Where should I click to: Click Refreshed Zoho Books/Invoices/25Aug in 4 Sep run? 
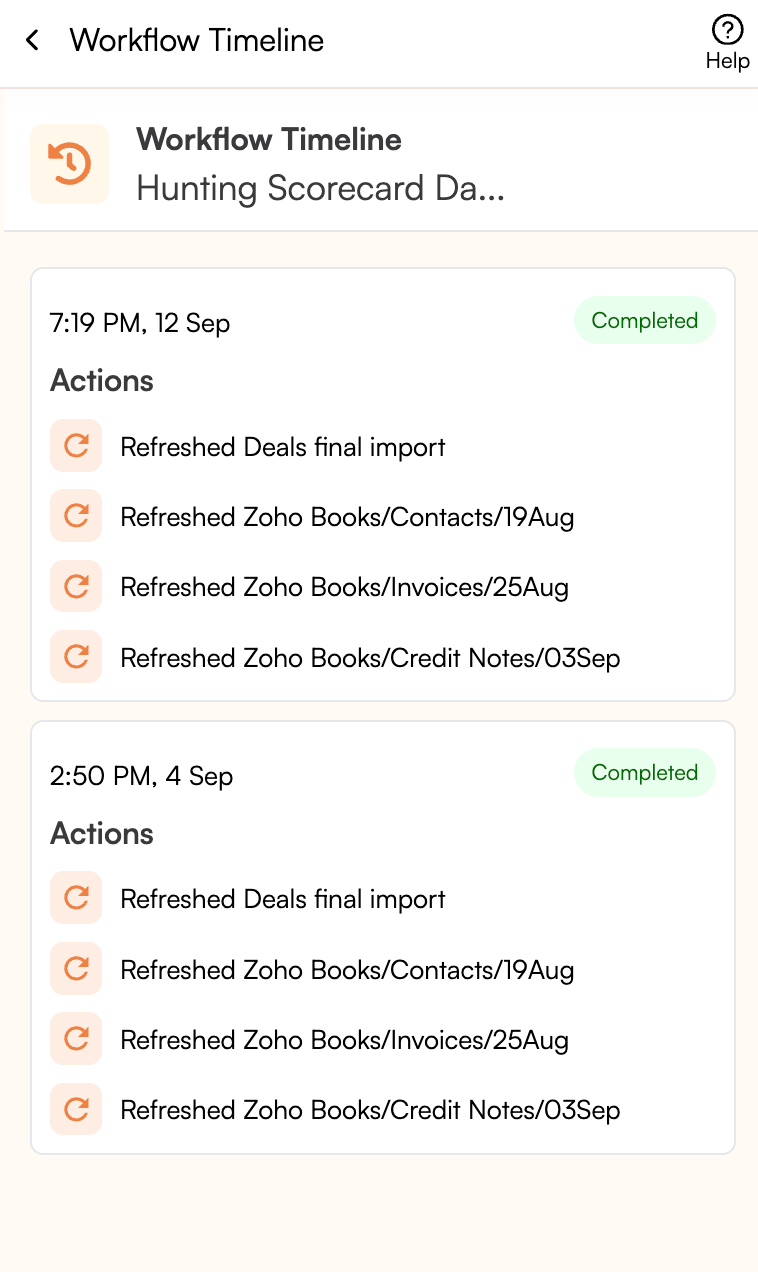[344, 1040]
